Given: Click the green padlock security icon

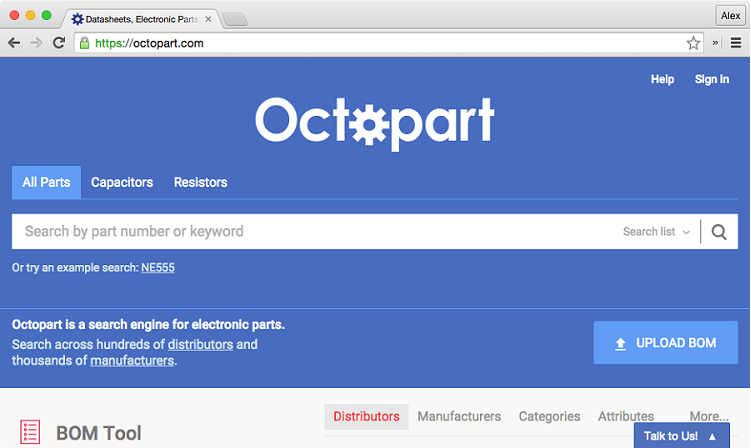Looking at the screenshot, I should (84, 43).
